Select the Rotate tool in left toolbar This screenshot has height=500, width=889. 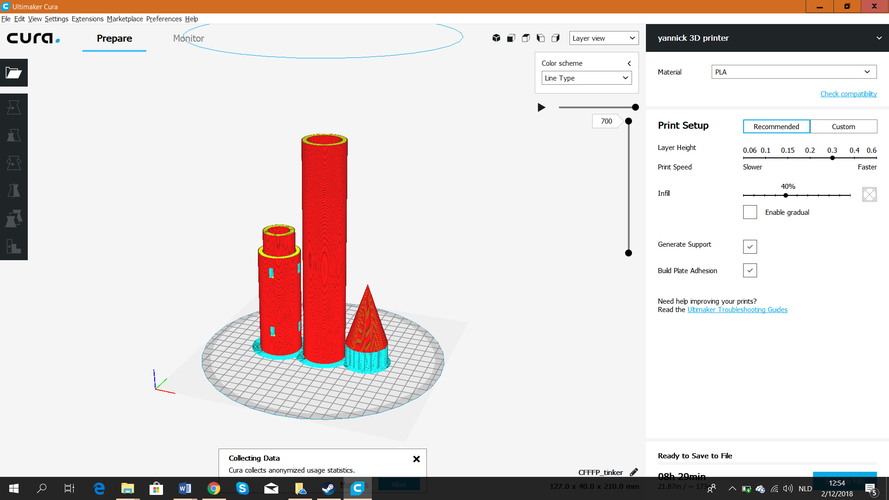click(14, 163)
